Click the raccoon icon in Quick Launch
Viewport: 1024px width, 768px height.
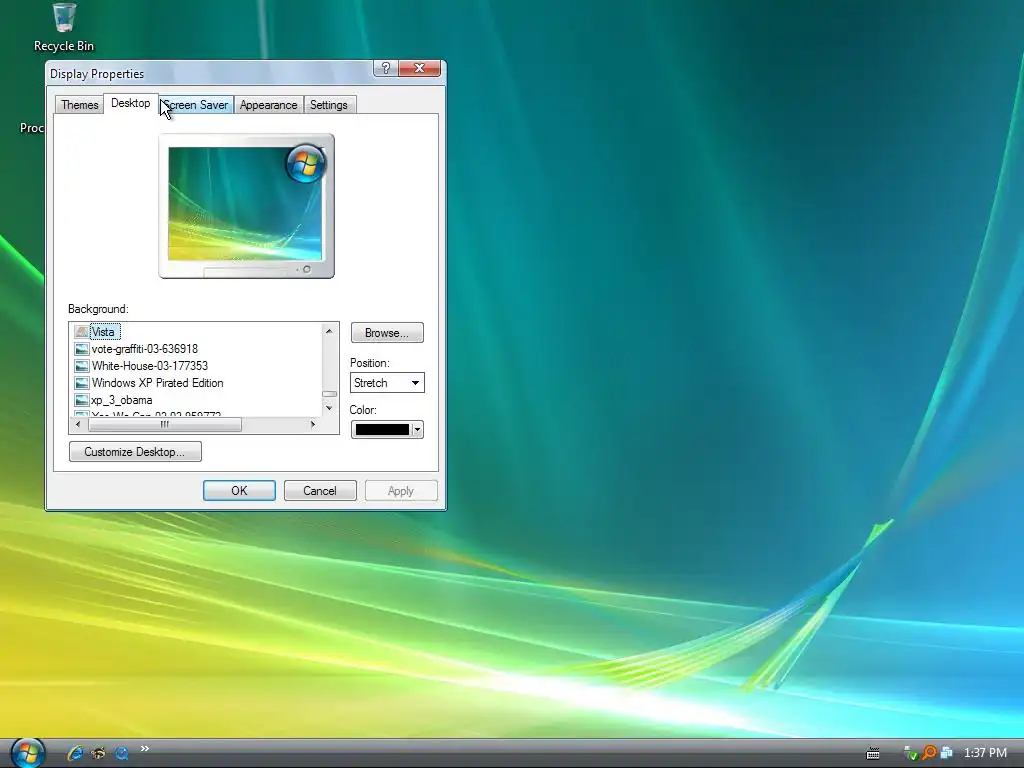tap(99, 753)
